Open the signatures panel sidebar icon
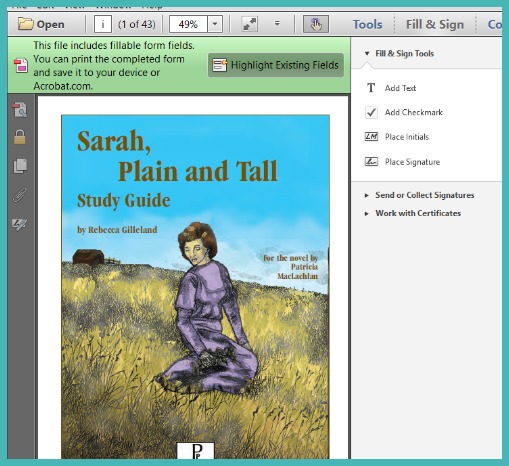The image size is (509, 466). click(20, 224)
